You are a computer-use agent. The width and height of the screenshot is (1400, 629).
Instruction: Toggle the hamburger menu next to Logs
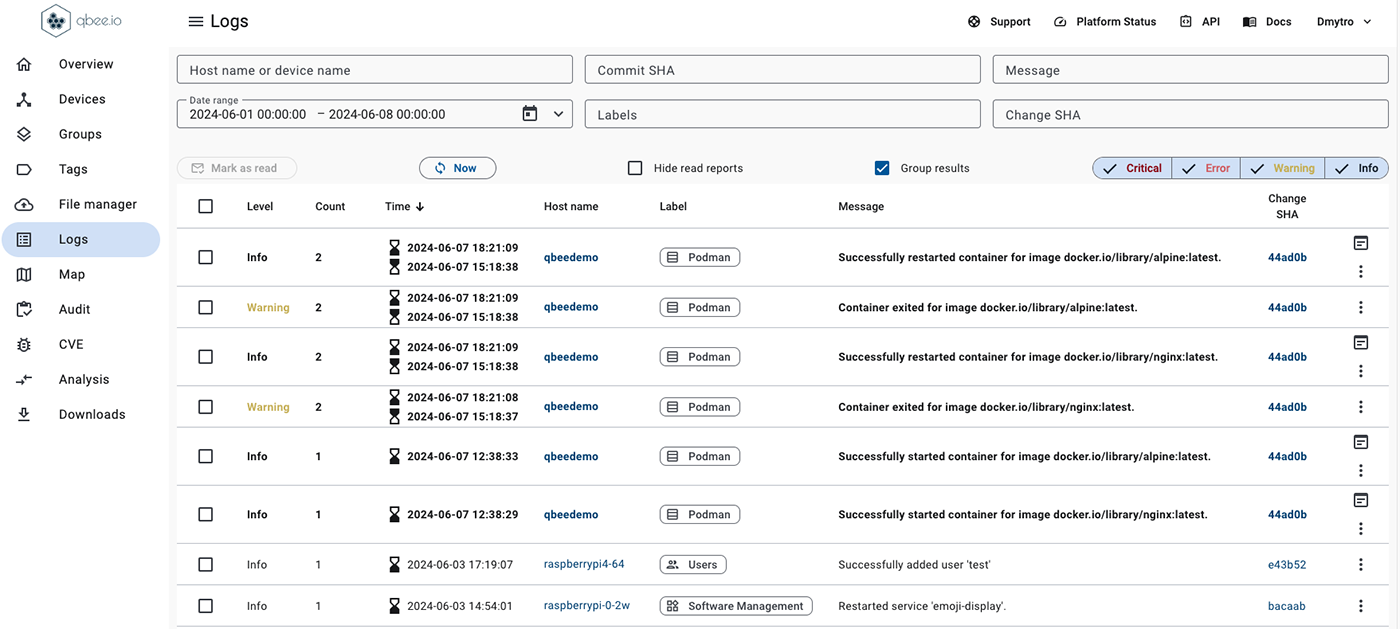[x=196, y=22]
